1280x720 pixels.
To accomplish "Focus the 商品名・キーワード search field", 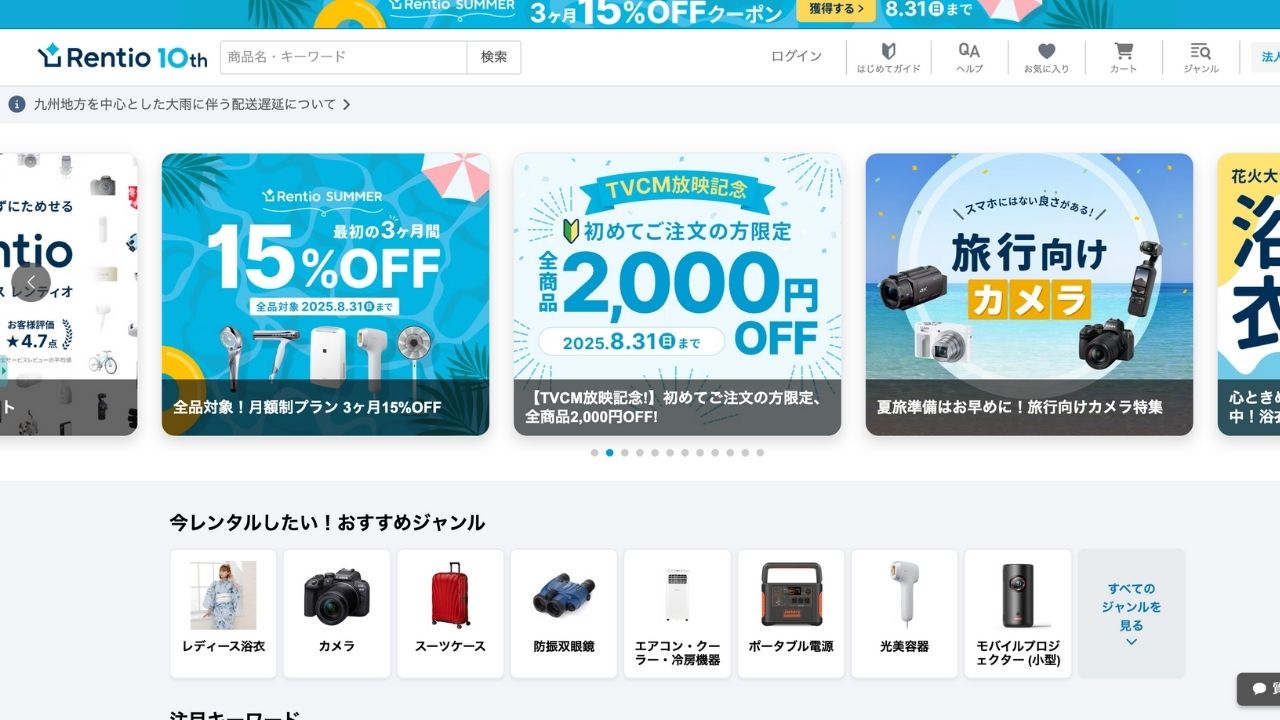I will tap(343, 57).
